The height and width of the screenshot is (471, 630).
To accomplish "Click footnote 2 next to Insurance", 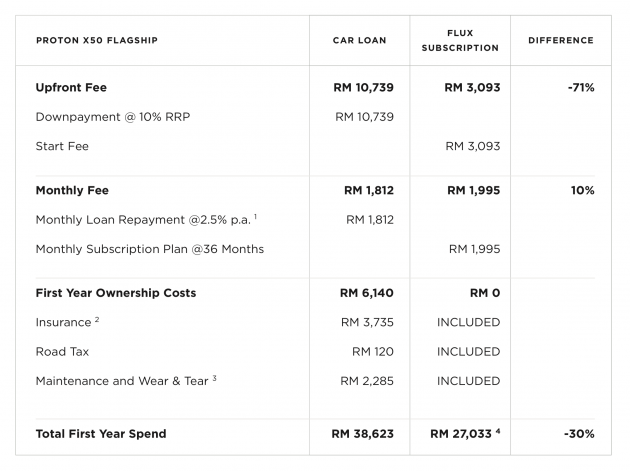I will pos(97,319).
